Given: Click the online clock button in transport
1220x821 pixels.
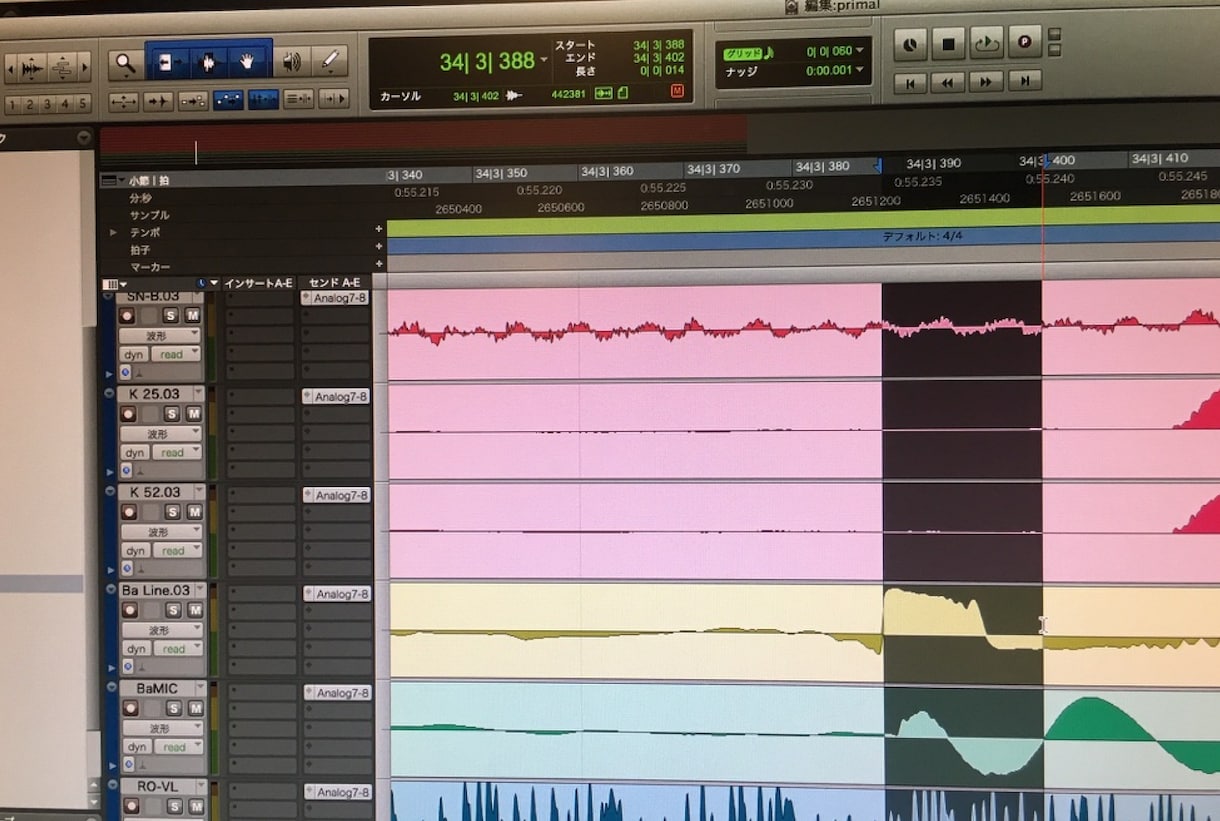Looking at the screenshot, I should pyautogui.click(x=910, y=43).
